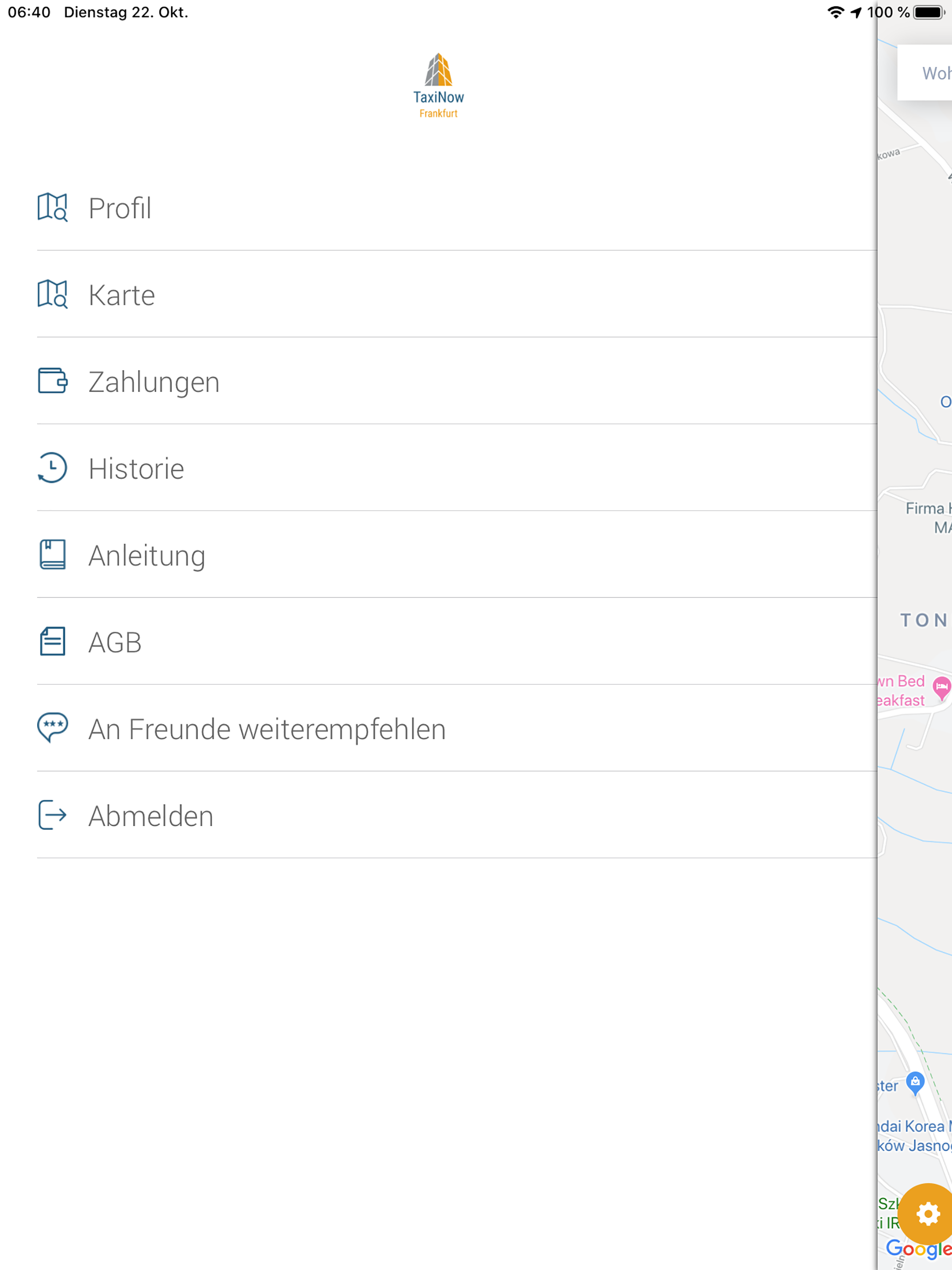Go to Historie ride history
The height and width of the screenshot is (1270, 952).
[456, 468]
